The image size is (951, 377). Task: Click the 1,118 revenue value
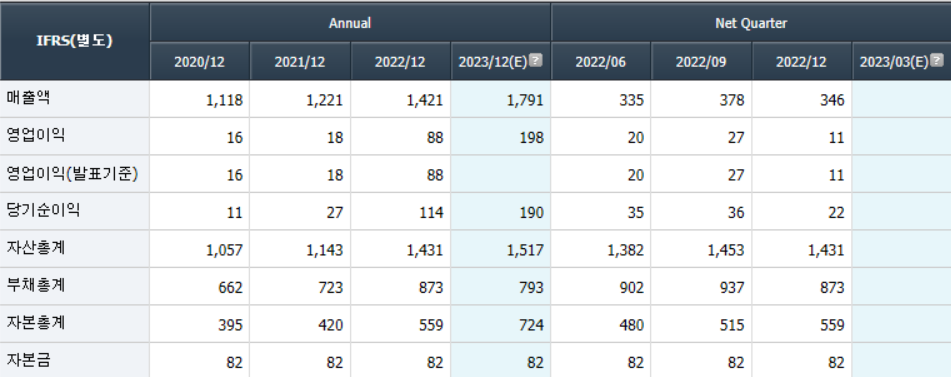pyautogui.click(x=224, y=101)
